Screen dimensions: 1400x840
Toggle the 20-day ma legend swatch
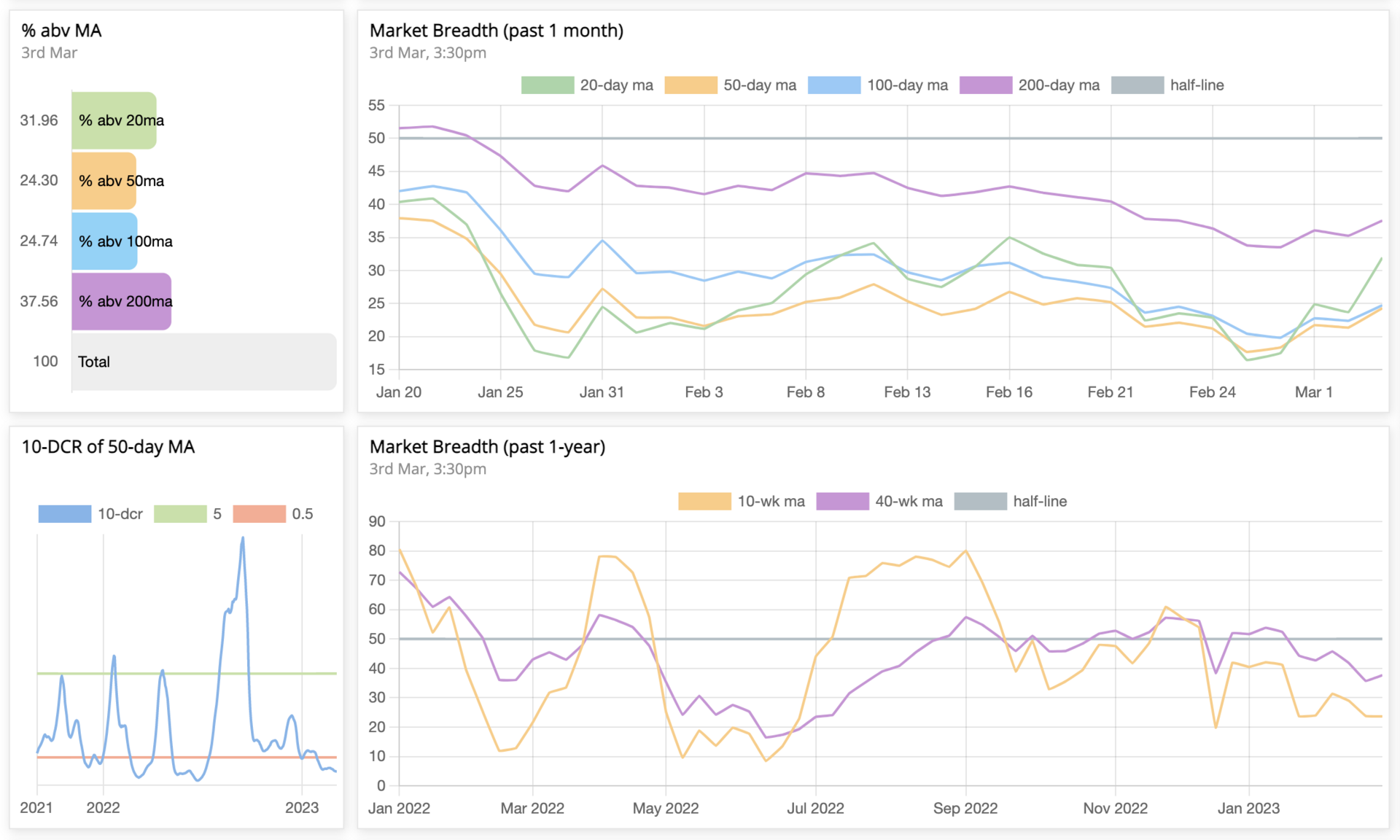tap(548, 85)
